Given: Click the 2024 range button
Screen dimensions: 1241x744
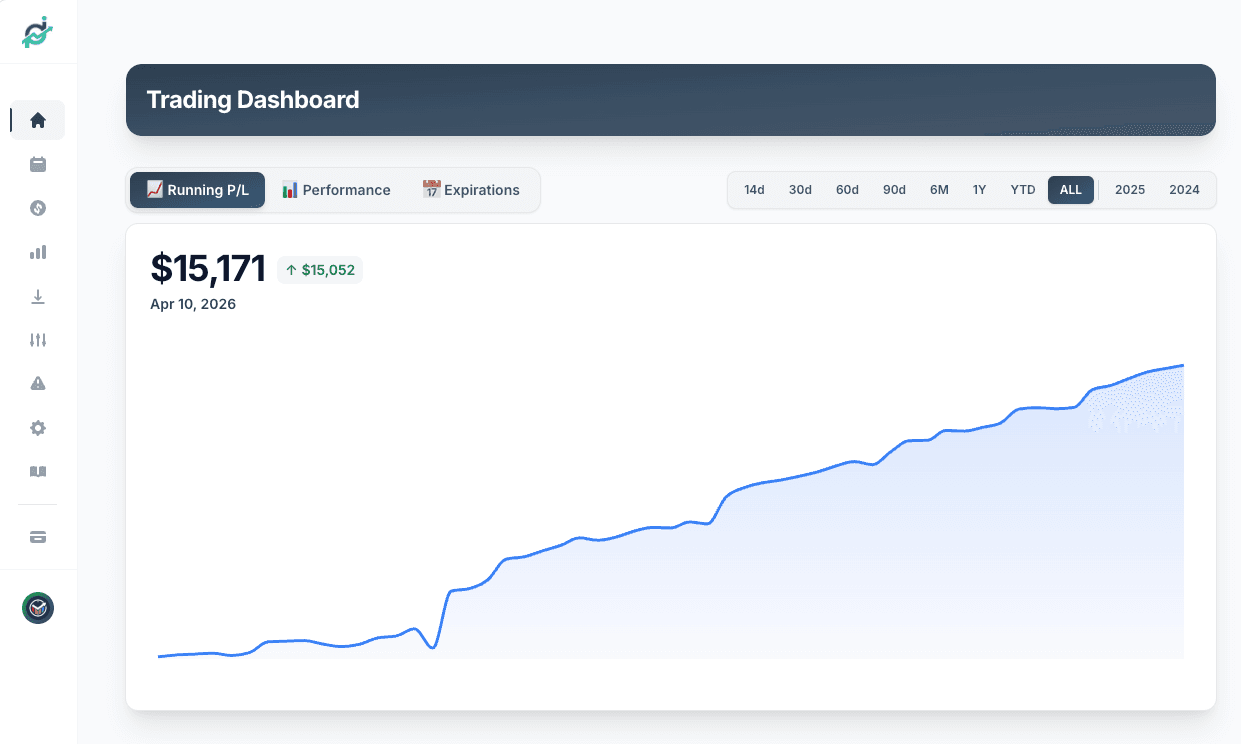Looking at the screenshot, I should point(1184,189).
